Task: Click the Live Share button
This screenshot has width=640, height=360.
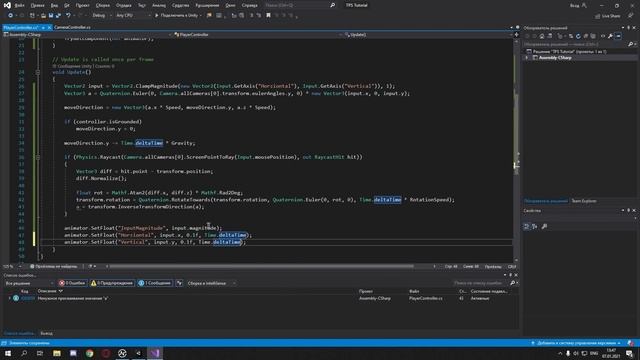Action: 608,16
